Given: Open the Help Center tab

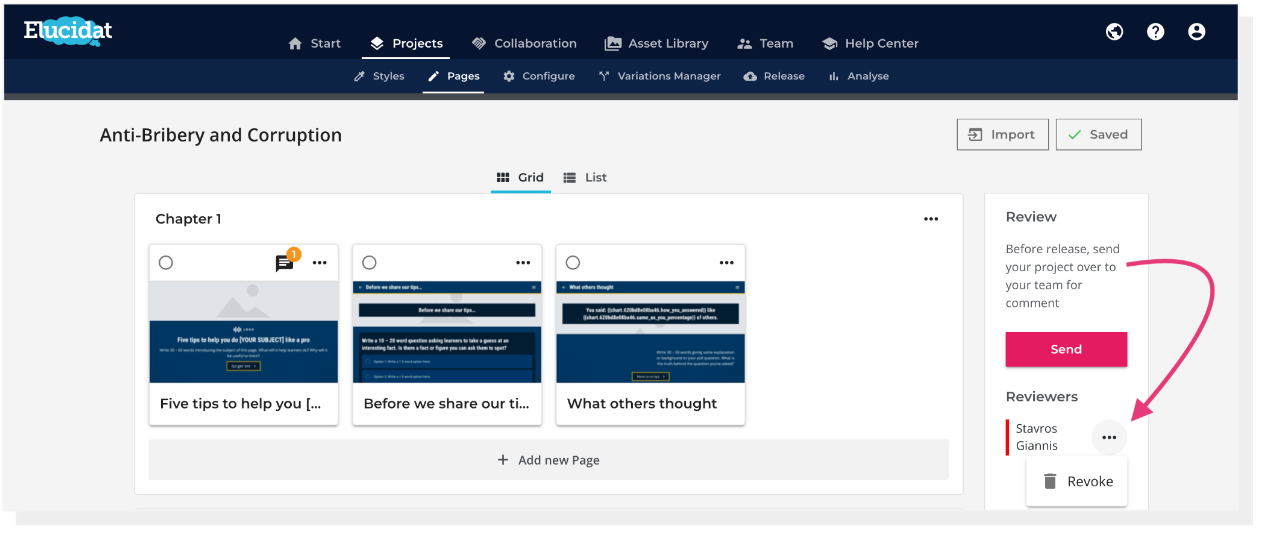Looking at the screenshot, I should pyautogui.click(x=870, y=43).
